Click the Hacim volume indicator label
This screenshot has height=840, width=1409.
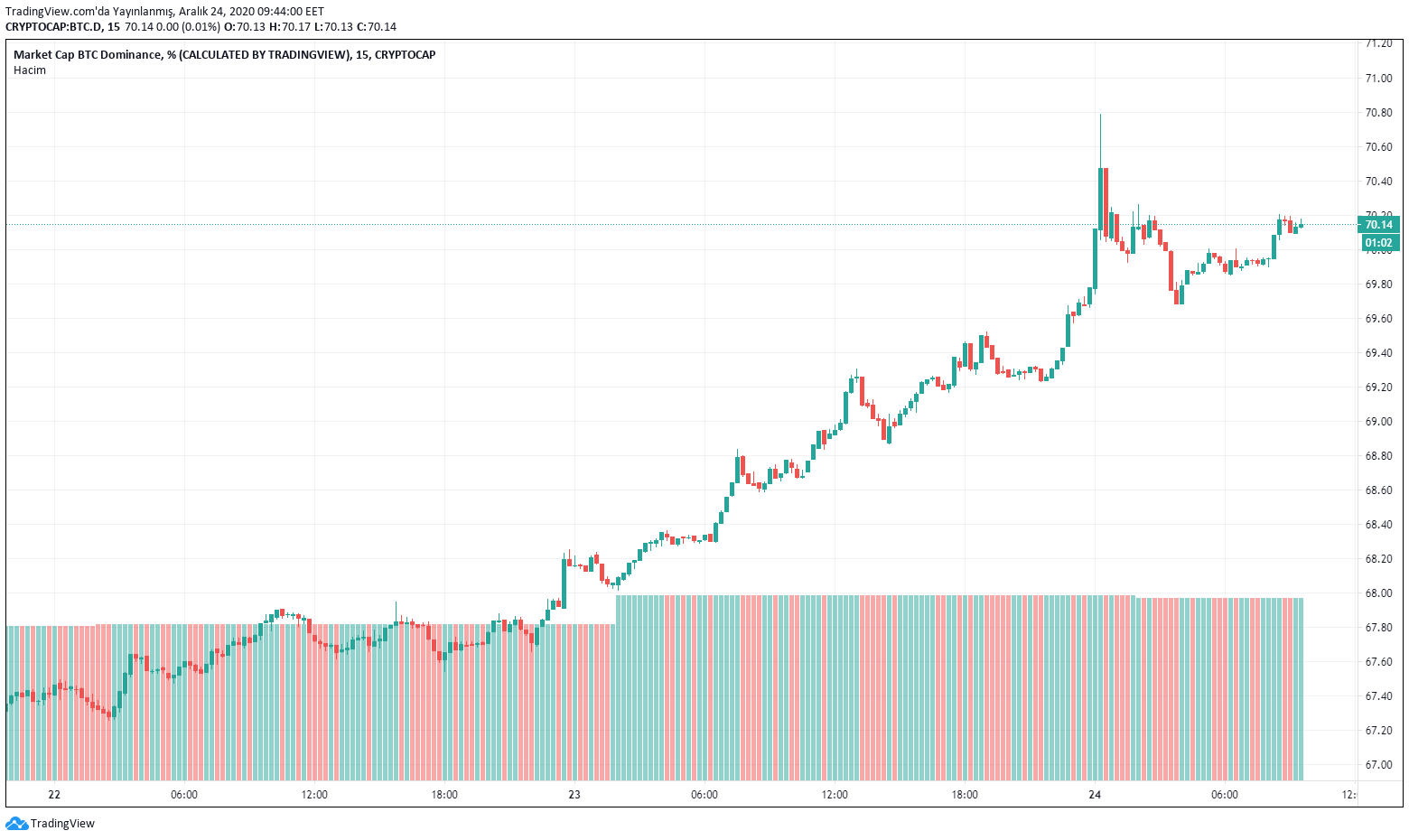(x=30, y=70)
